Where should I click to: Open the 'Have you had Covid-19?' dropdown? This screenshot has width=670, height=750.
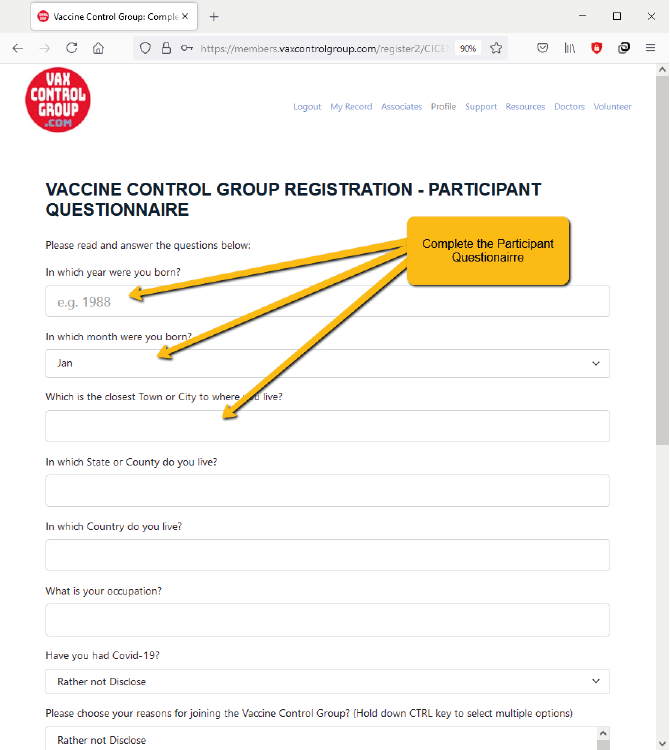click(x=327, y=681)
